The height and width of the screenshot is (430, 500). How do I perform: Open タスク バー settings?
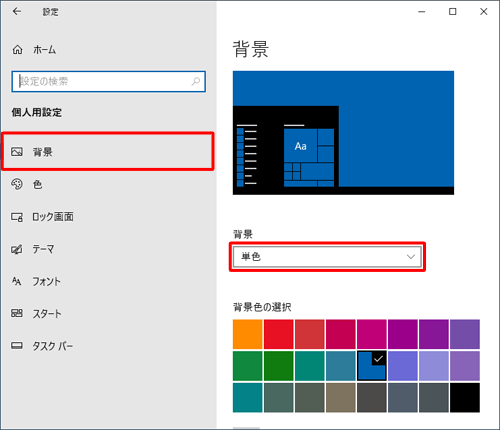coord(109,346)
